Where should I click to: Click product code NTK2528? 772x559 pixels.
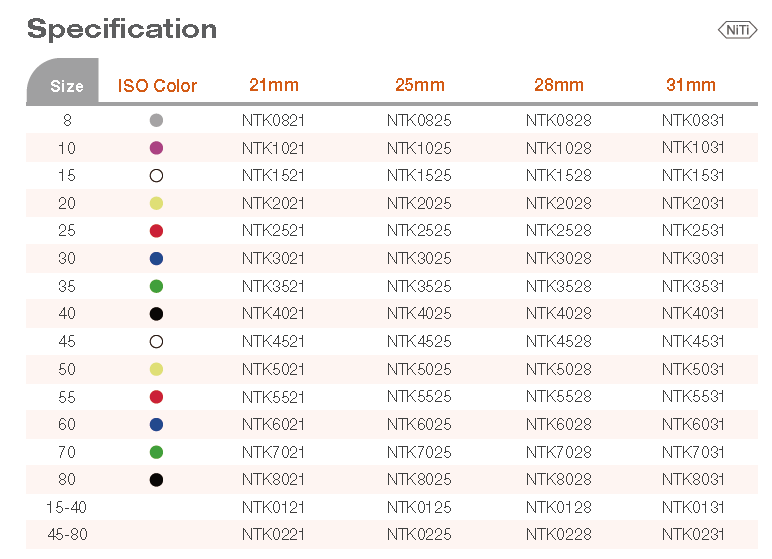click(x=558, y=231)
